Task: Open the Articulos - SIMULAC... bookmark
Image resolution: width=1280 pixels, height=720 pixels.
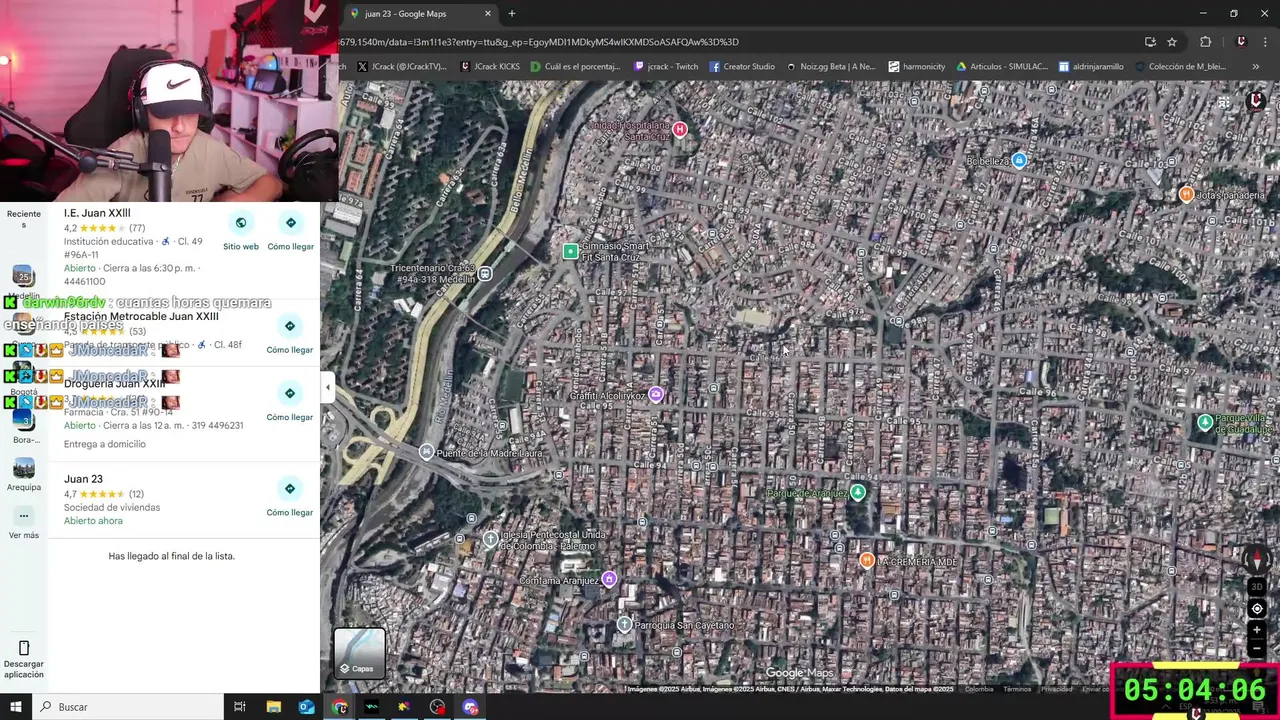Action: [x=1002, y=67]
